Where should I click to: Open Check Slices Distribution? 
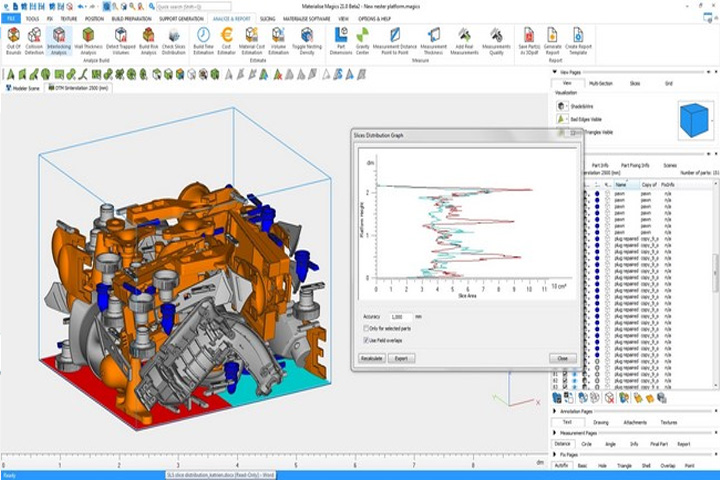tap(174, 41)
